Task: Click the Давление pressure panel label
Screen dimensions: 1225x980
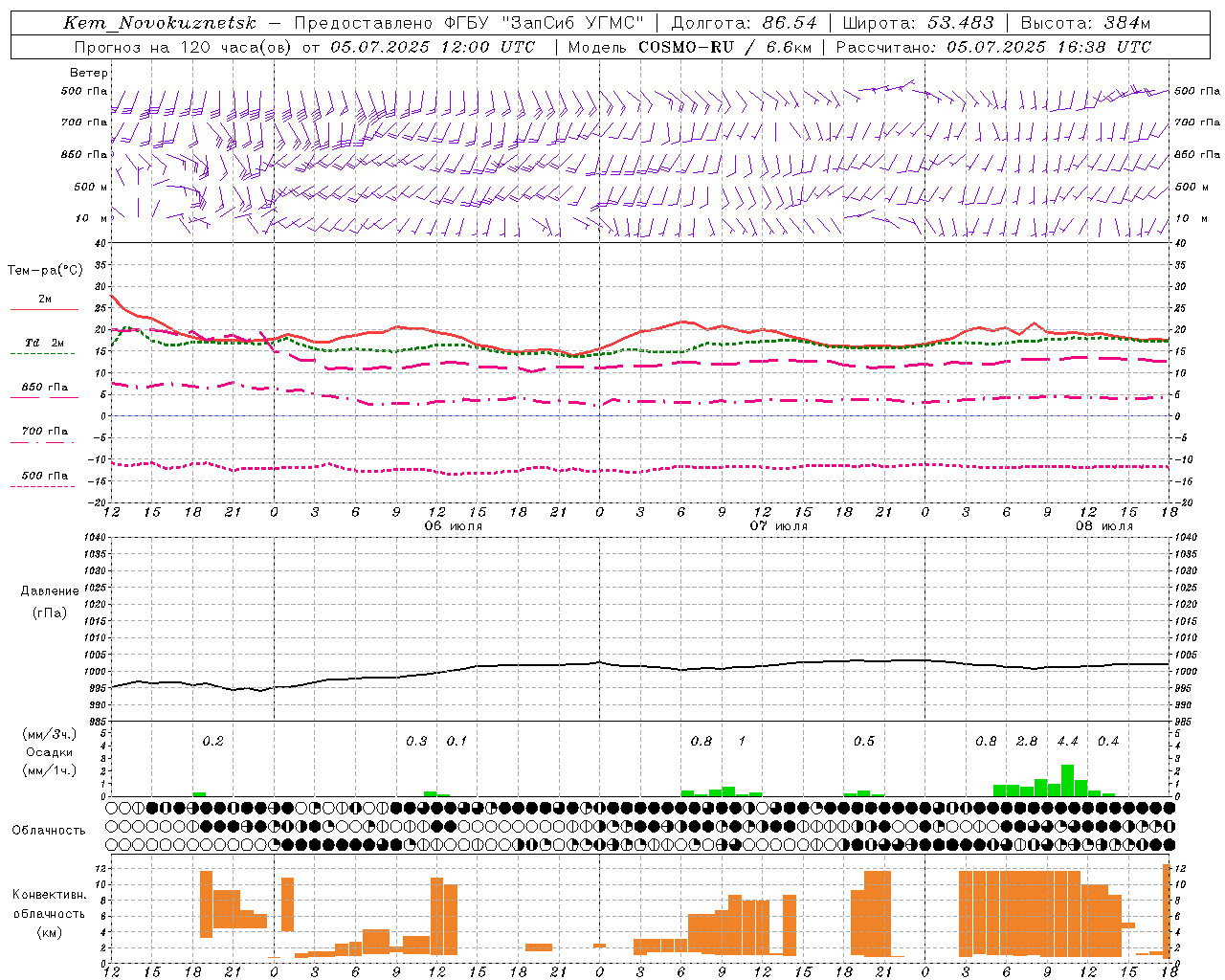Action: [x=50, y=591]
